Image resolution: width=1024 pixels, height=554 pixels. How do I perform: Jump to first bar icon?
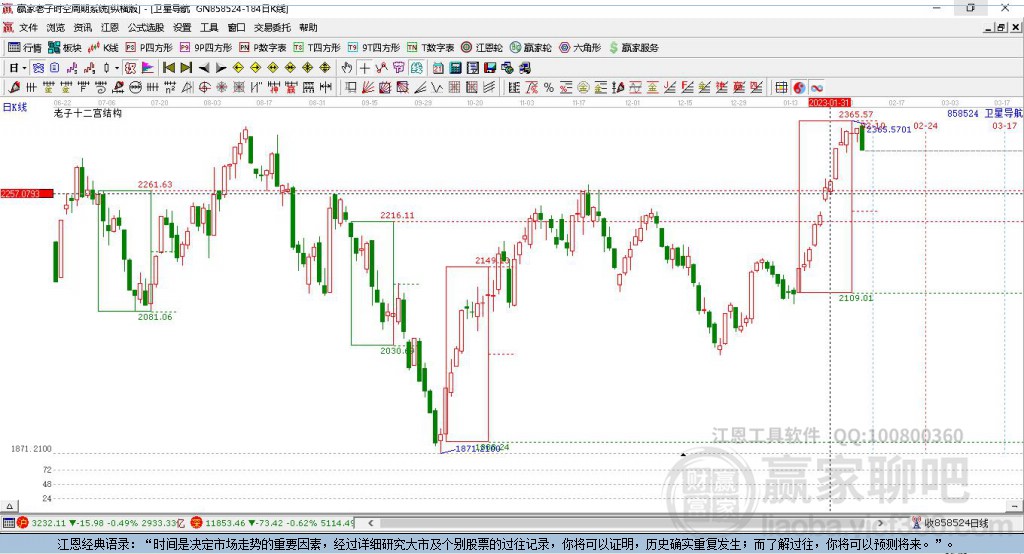click(x=168, y=68)
